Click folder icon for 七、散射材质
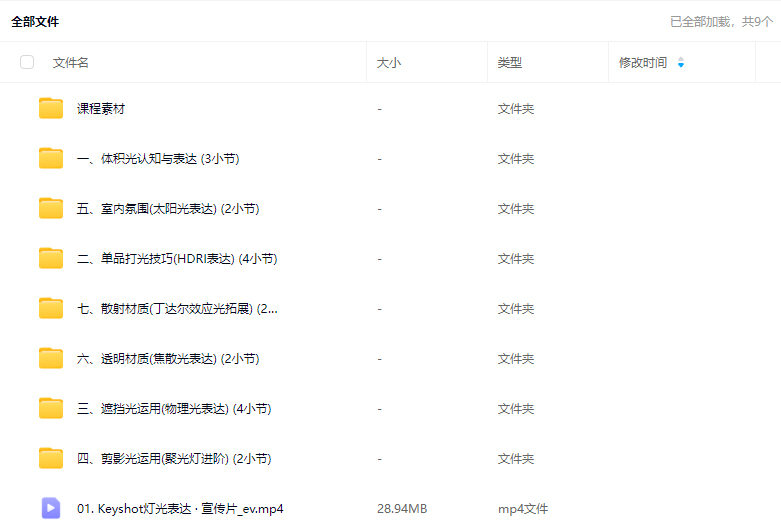The image size is (781, 529). click(51, 308)
